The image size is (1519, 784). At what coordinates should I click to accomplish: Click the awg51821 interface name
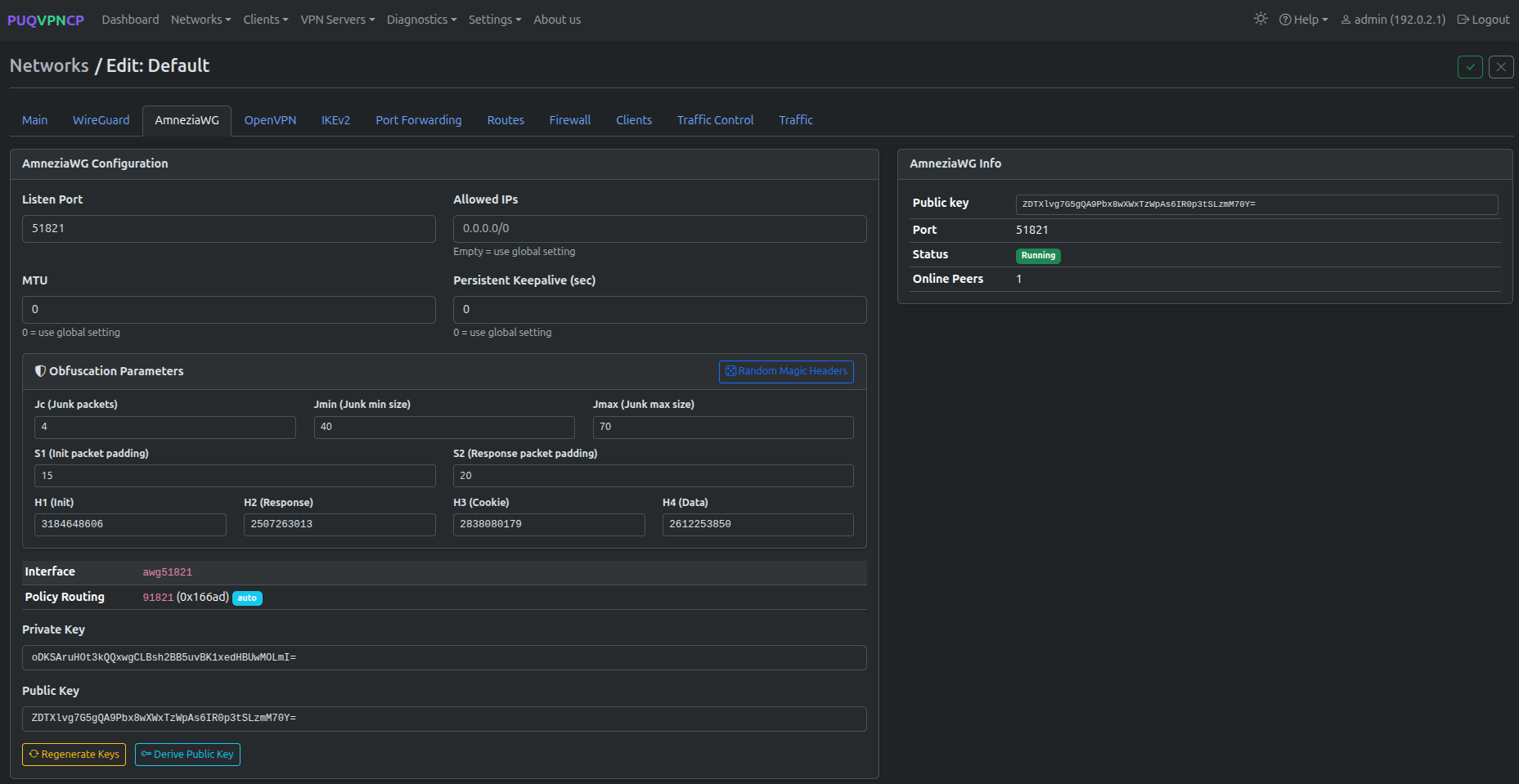(168, 572)
